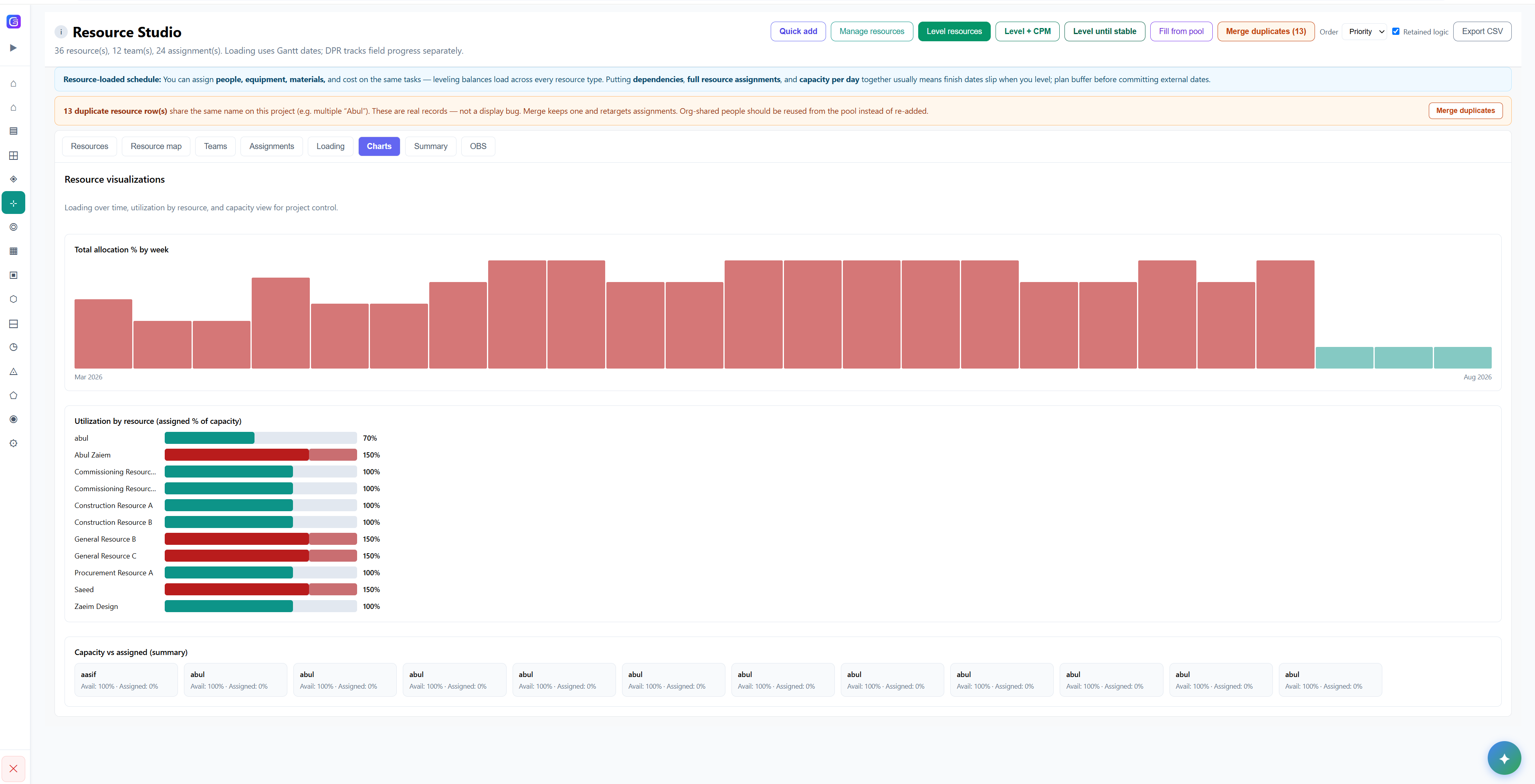Open the upper house icon in sidebar

click(x=13, y=83)
